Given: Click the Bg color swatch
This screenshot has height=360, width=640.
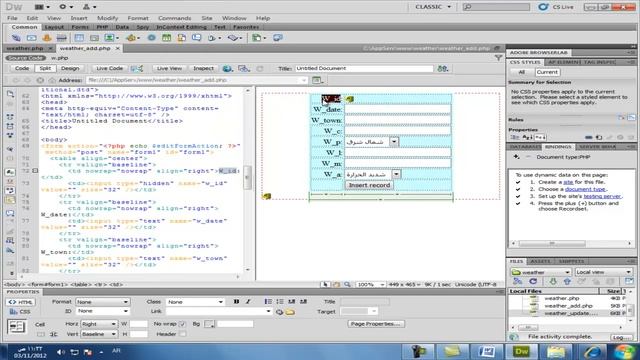Looking at the screenshot, I should (x=209, y=324).
